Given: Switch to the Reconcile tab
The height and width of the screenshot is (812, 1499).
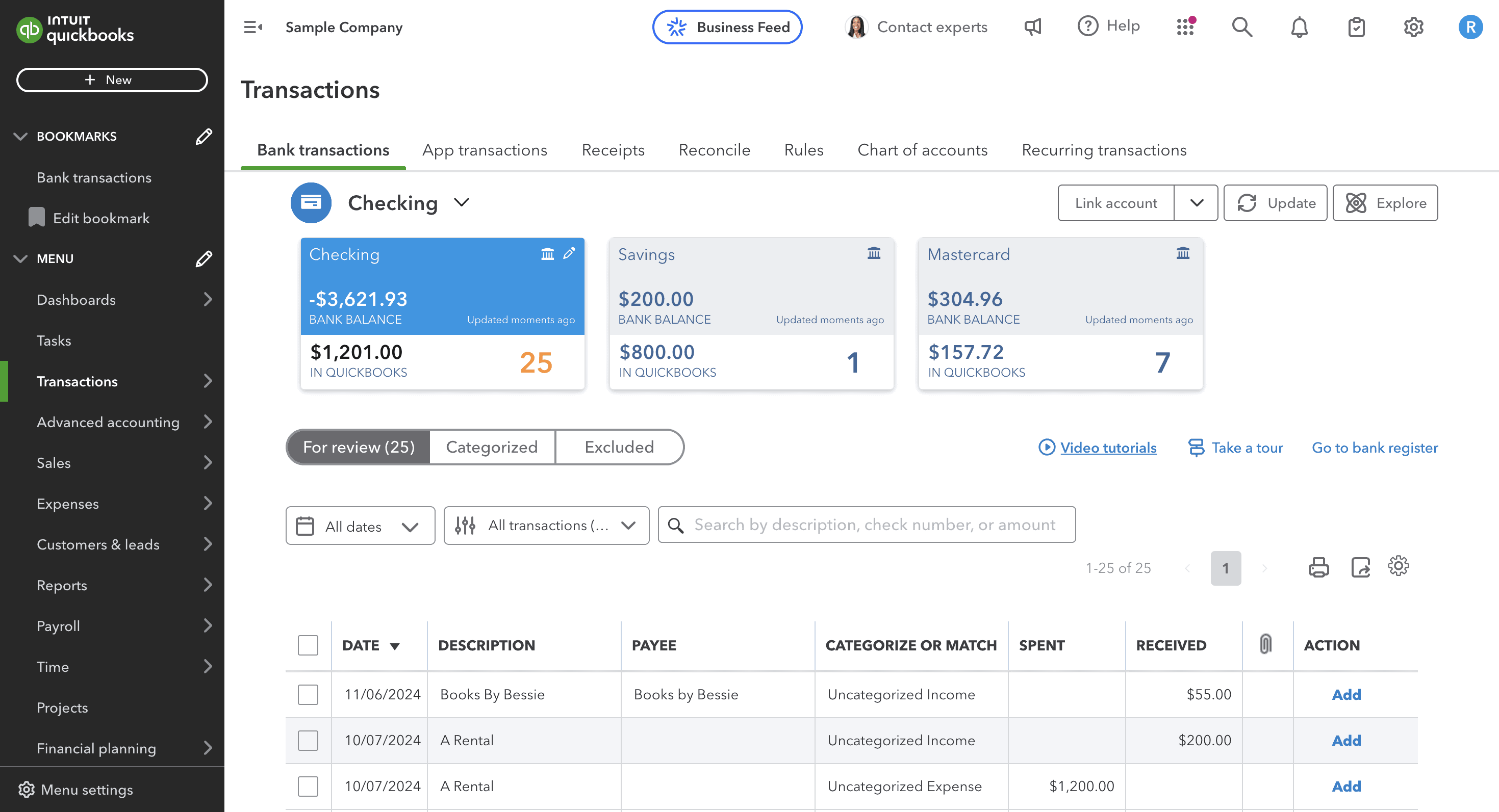Looking at the screenshot, I should [714, 150].
